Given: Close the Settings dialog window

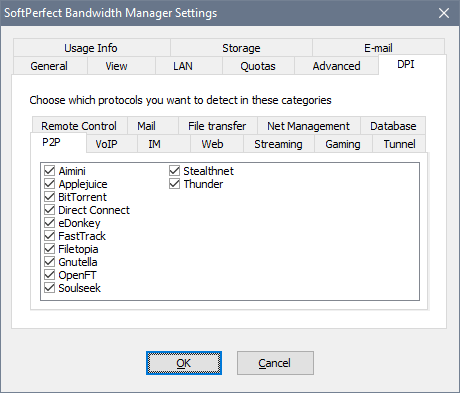Looking at the screenshot, I should [444, 13].
